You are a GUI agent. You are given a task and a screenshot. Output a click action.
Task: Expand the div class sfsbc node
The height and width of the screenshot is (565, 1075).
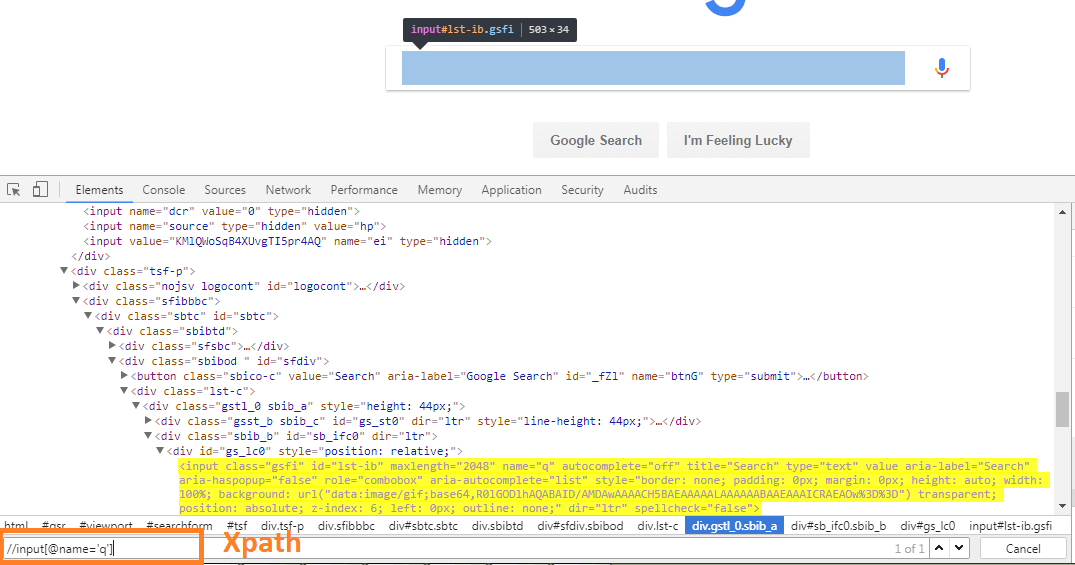click(x=112, y=346)
